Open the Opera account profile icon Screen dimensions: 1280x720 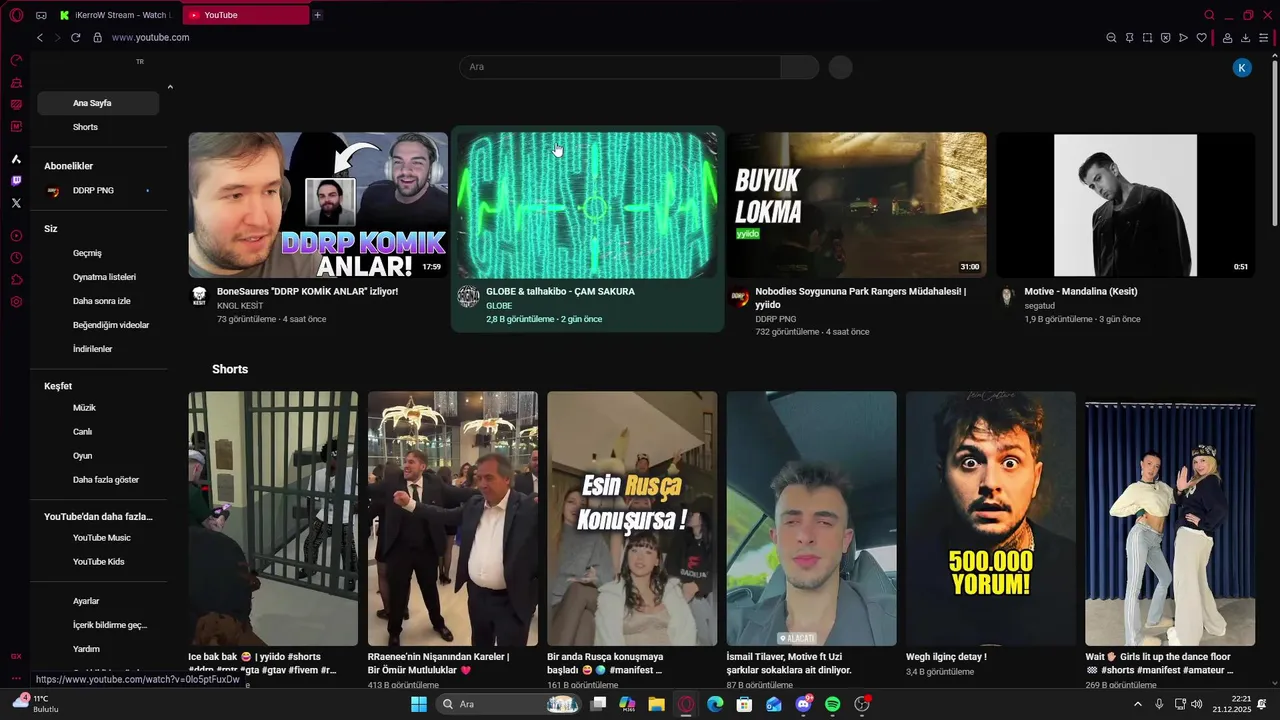[1227, 38]
